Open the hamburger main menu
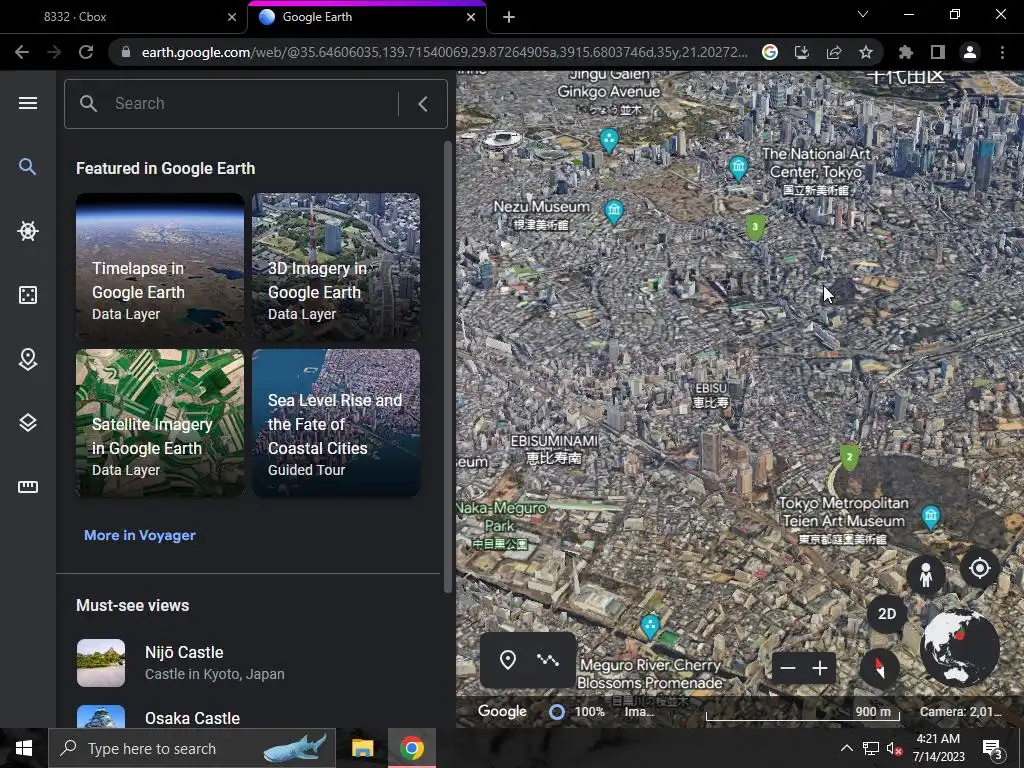 tap(27, 103)
